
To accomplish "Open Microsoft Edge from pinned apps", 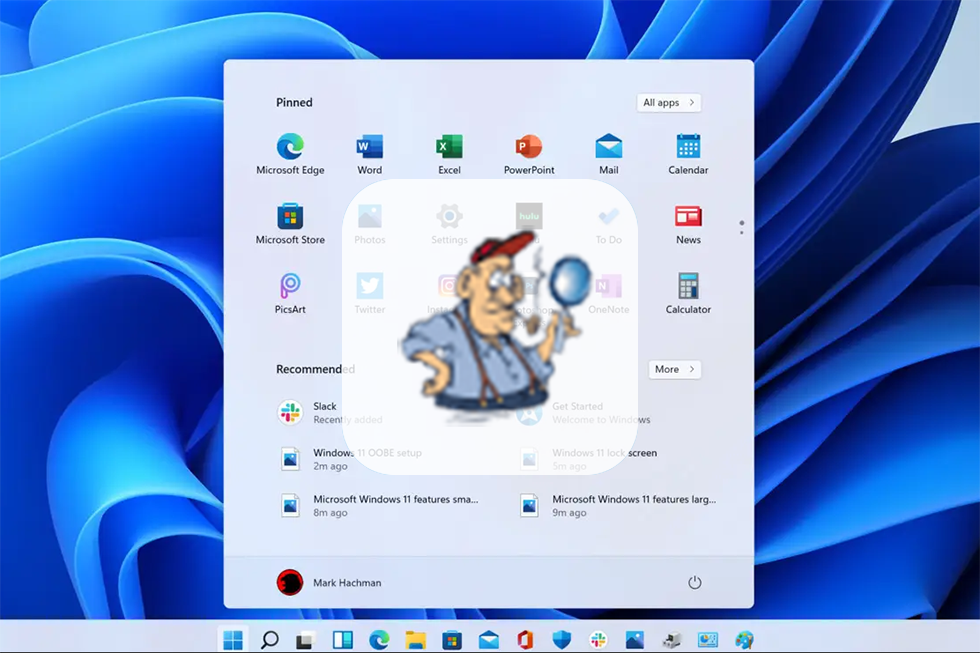I will (290, 154).
